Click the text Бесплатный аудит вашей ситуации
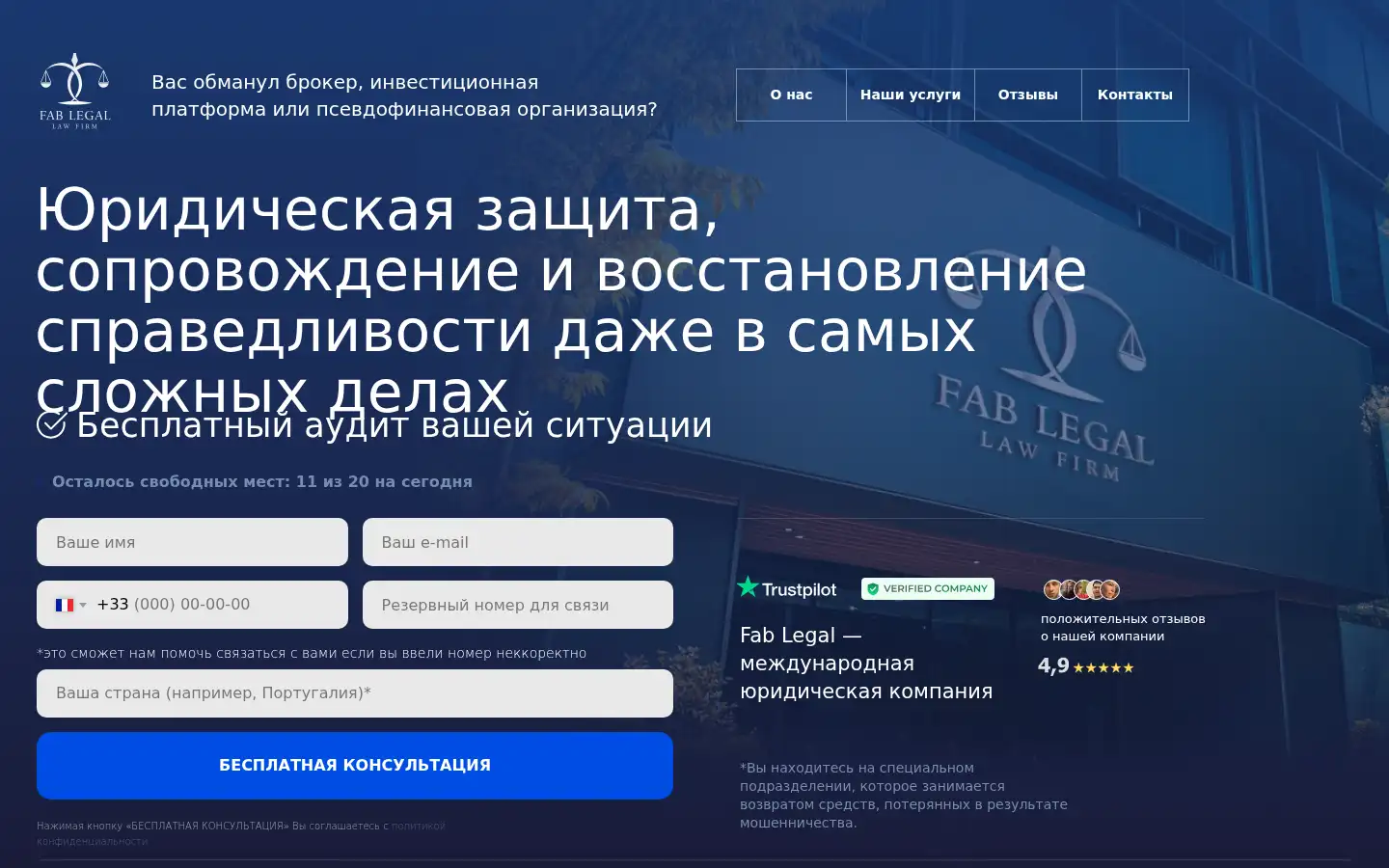 tap(395, 425)
